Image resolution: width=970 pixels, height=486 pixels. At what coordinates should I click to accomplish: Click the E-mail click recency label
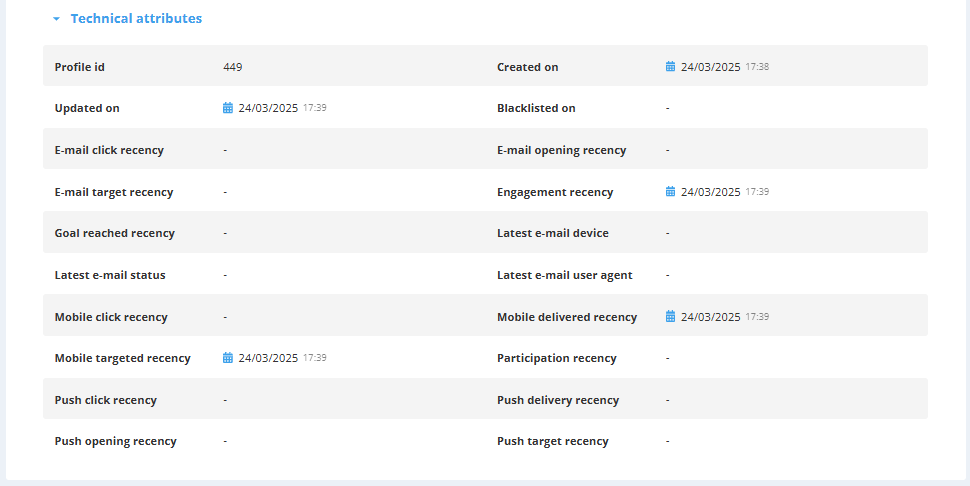[109, 150]
